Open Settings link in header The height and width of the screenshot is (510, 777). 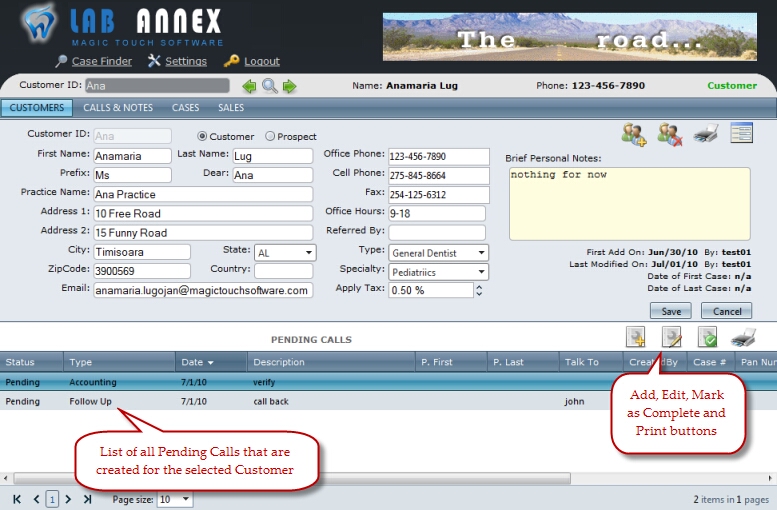click(x=186, y=61)
